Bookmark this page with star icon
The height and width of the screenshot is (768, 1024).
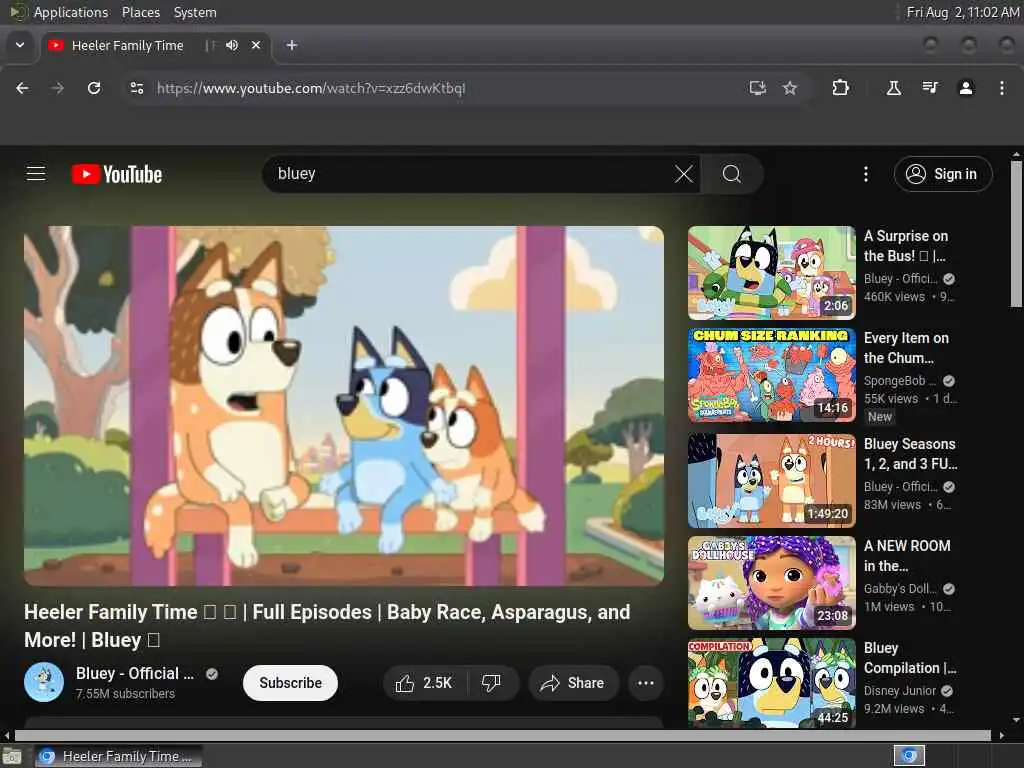pyautogui.click(x=790, y=88)
